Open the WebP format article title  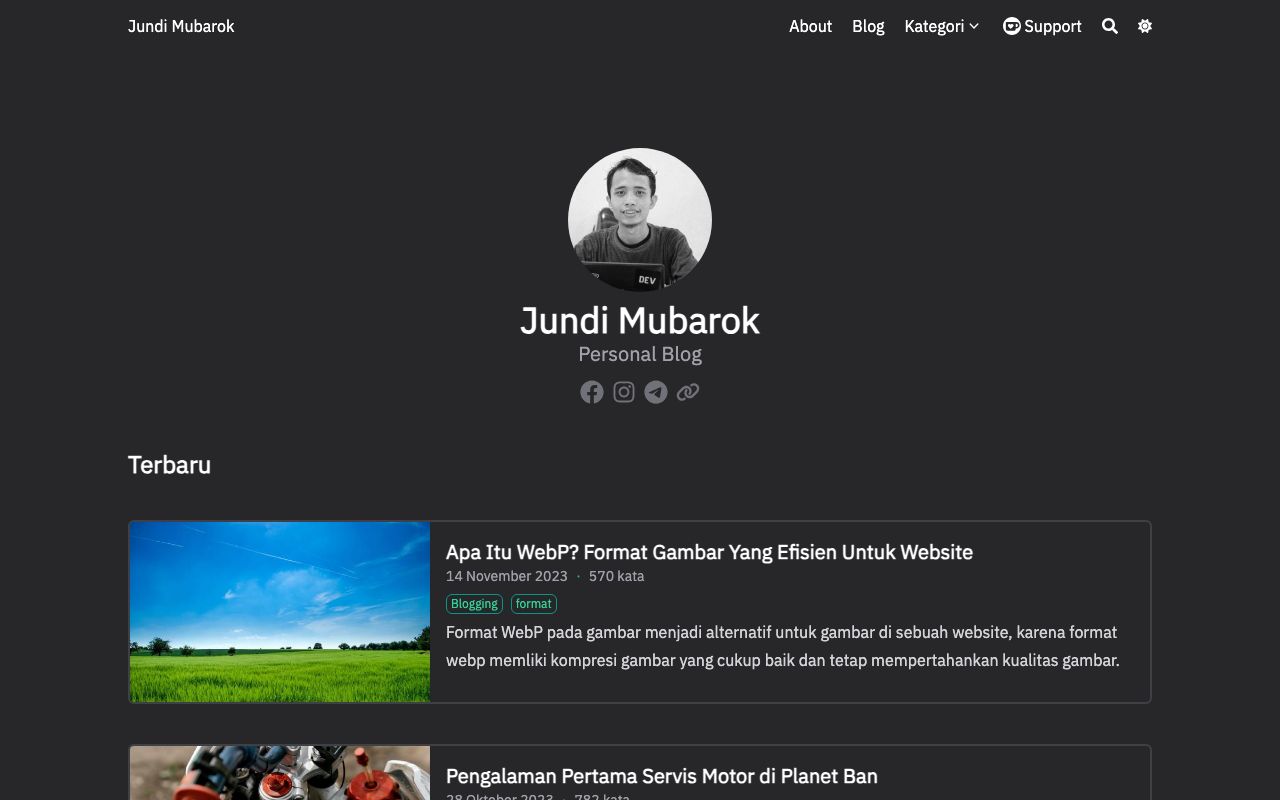tap(709, 552)
